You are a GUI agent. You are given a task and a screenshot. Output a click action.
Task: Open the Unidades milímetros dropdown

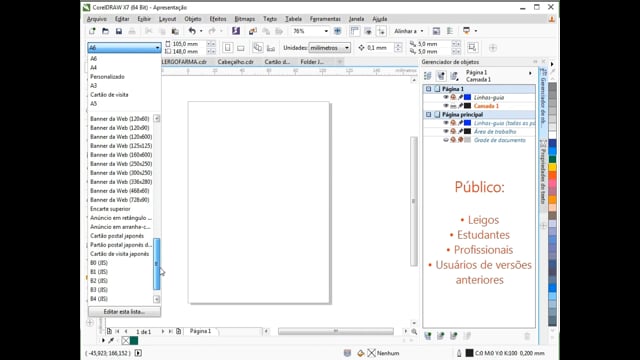tap(330, 48)
